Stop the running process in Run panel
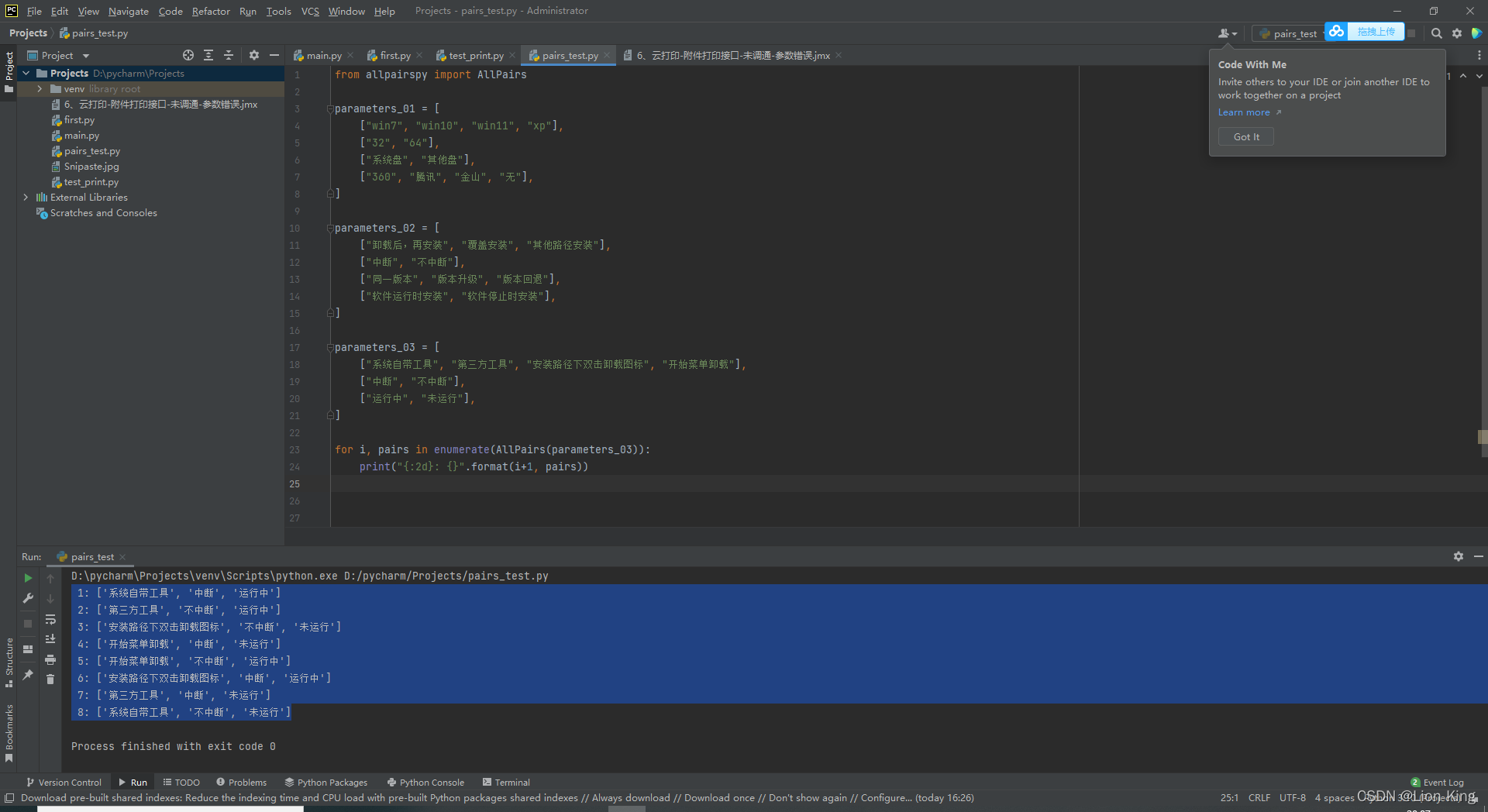Image resolution: width=1488 pixels, height=812 pixels. click(x=27, y=624)
